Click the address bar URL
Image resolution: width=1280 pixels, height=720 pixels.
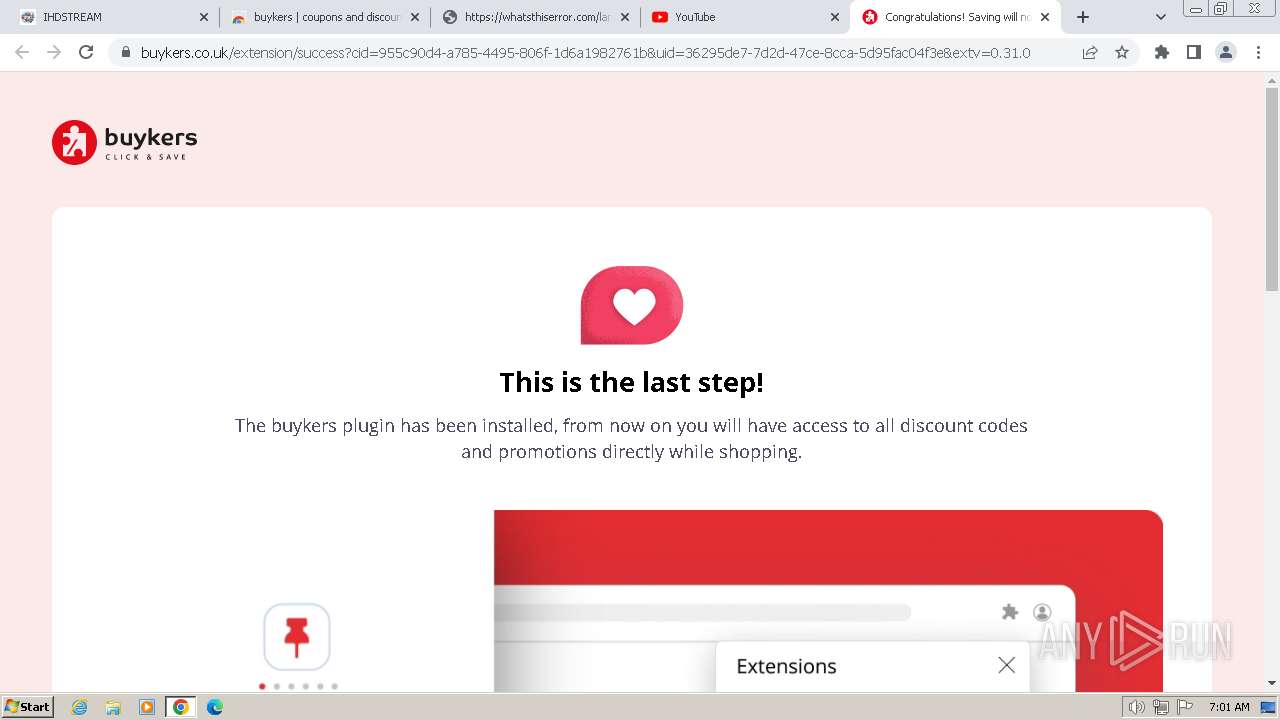coord(585,52)
